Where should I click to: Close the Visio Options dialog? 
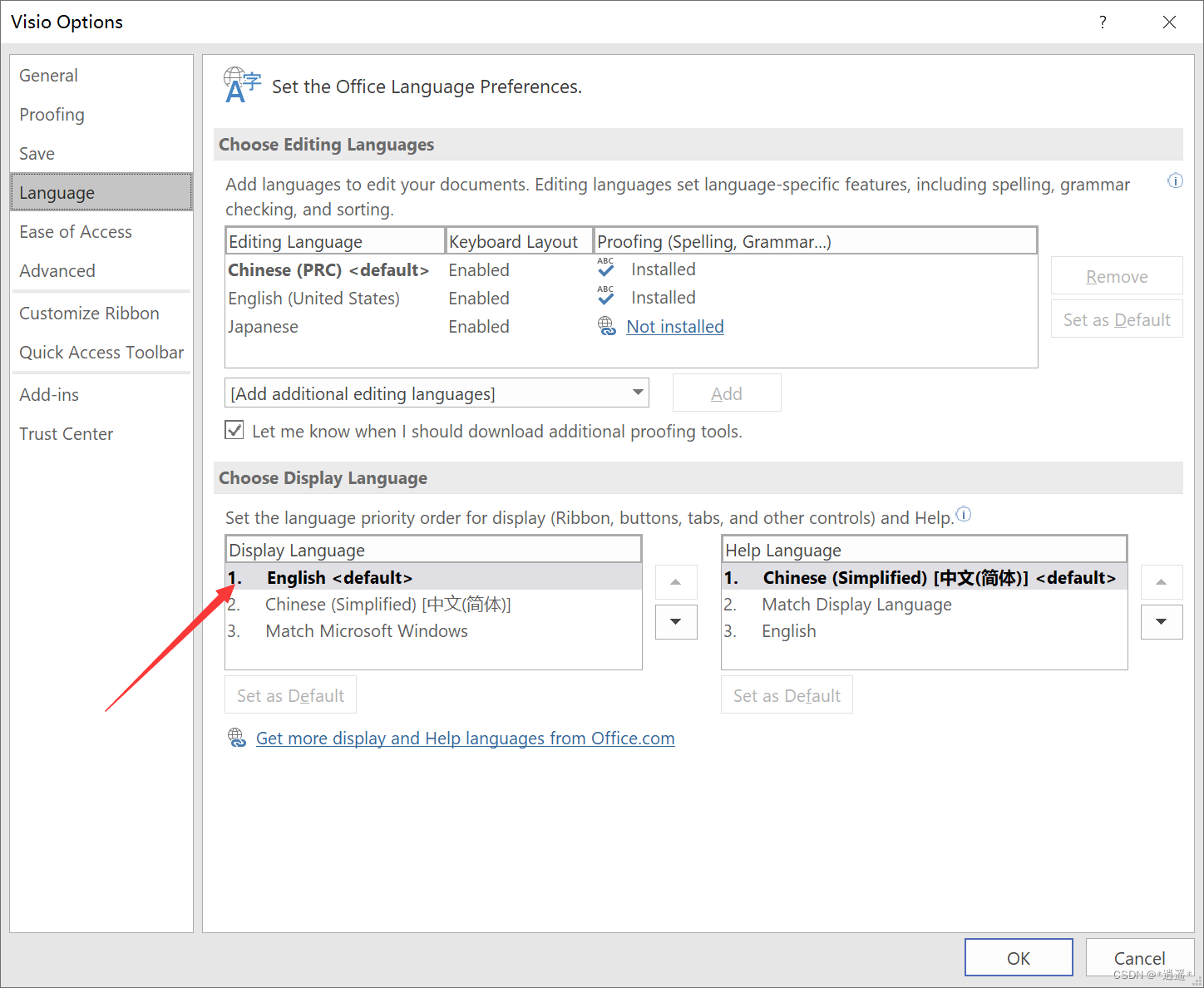point(1169,22)
